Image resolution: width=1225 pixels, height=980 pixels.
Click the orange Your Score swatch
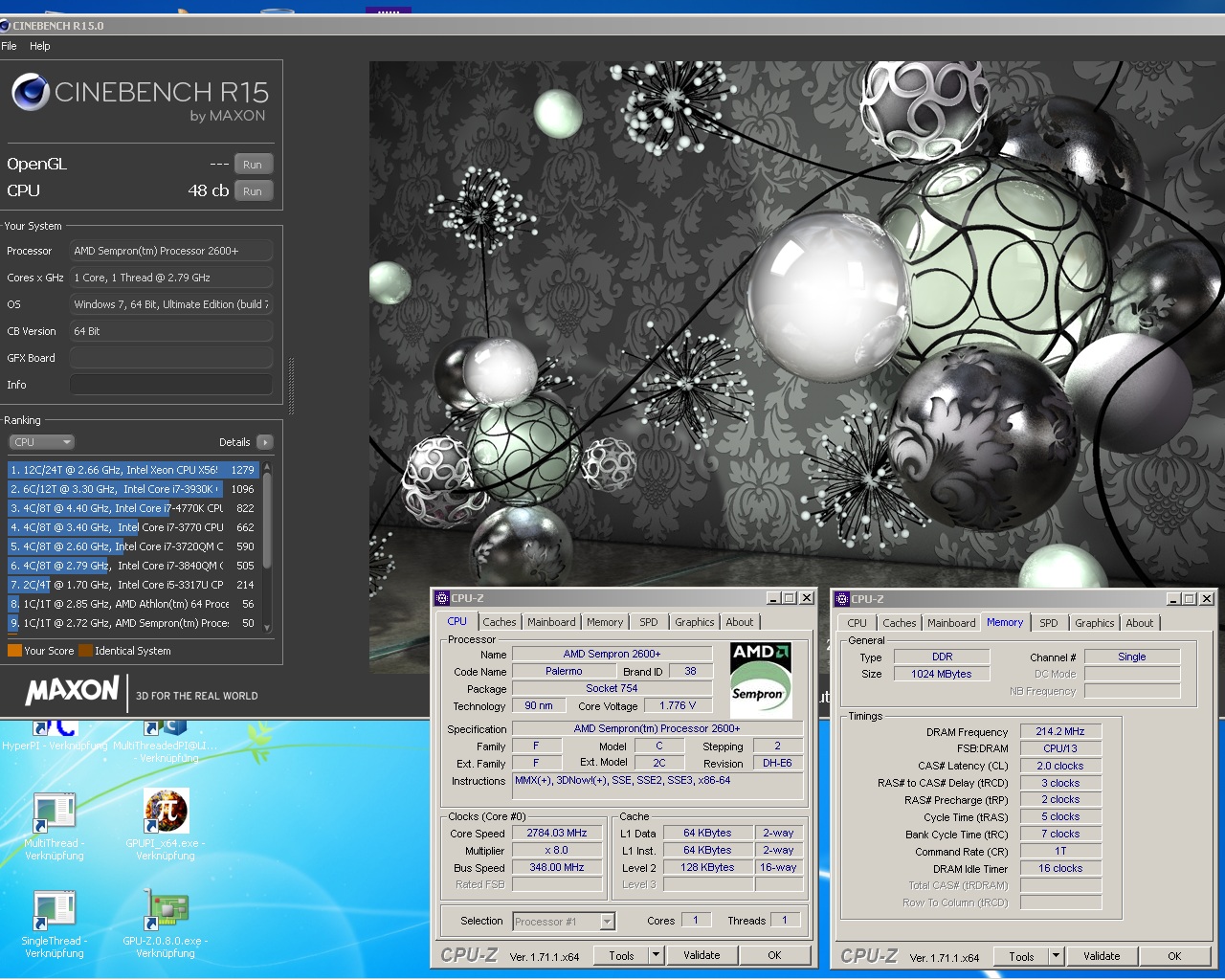[14, 651]
